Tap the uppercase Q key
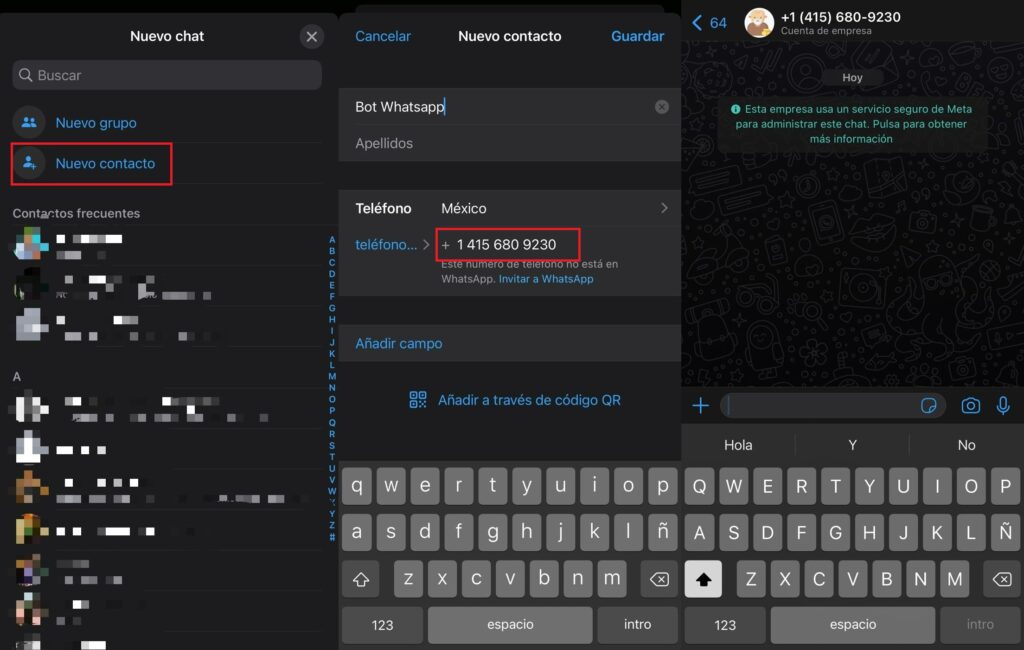Screen dimensions: 1024x650 [699, 486]
